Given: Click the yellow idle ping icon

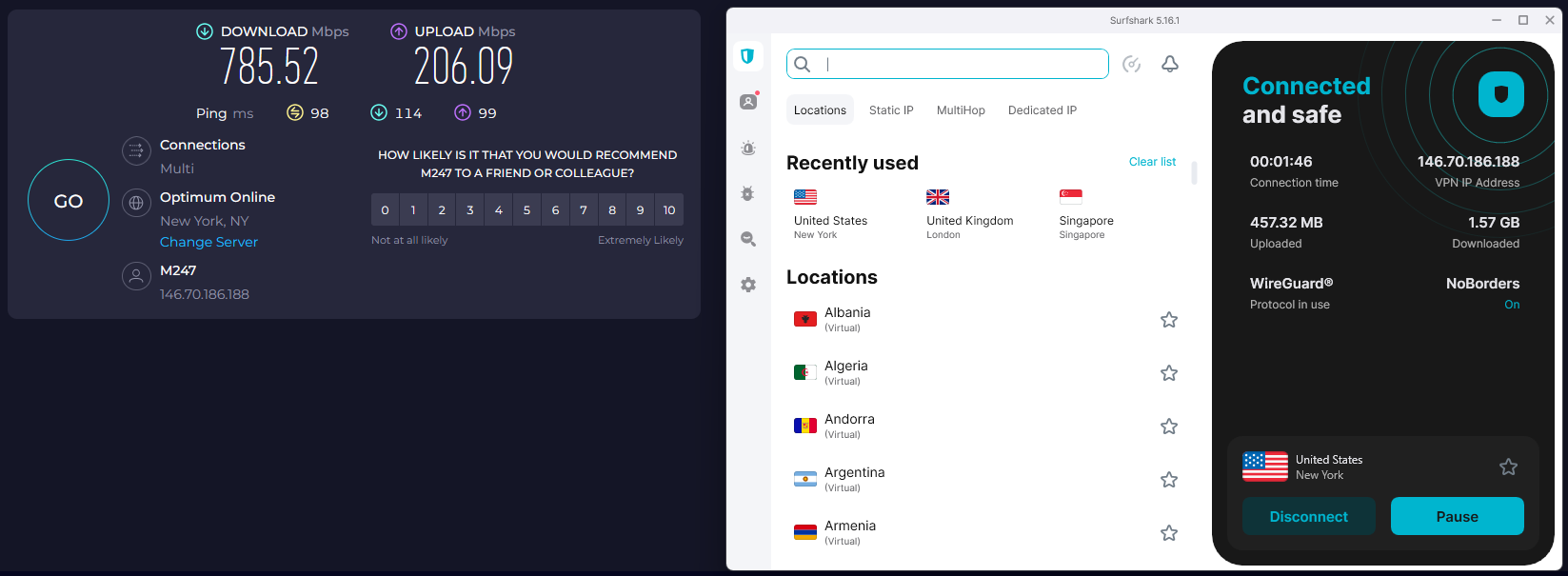Looking at the screenshot, I should [x=295, y=112].
